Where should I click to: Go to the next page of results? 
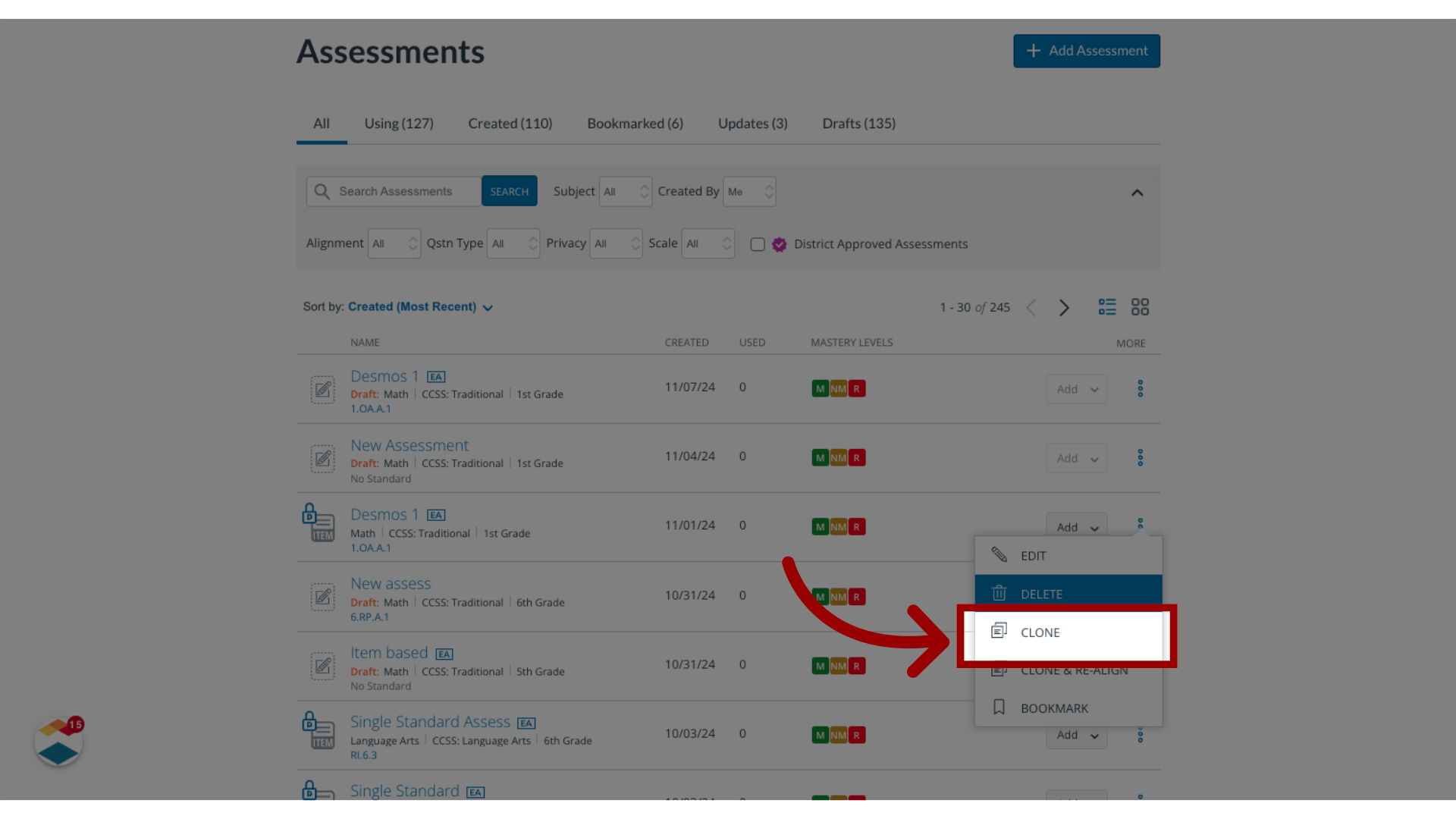coord(1064,307)
